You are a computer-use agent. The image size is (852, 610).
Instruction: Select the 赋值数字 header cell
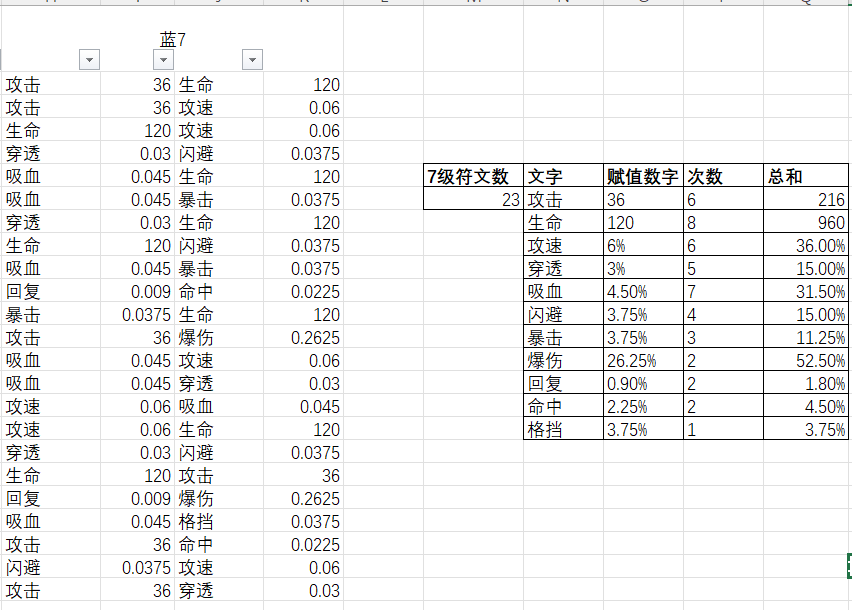643,176
